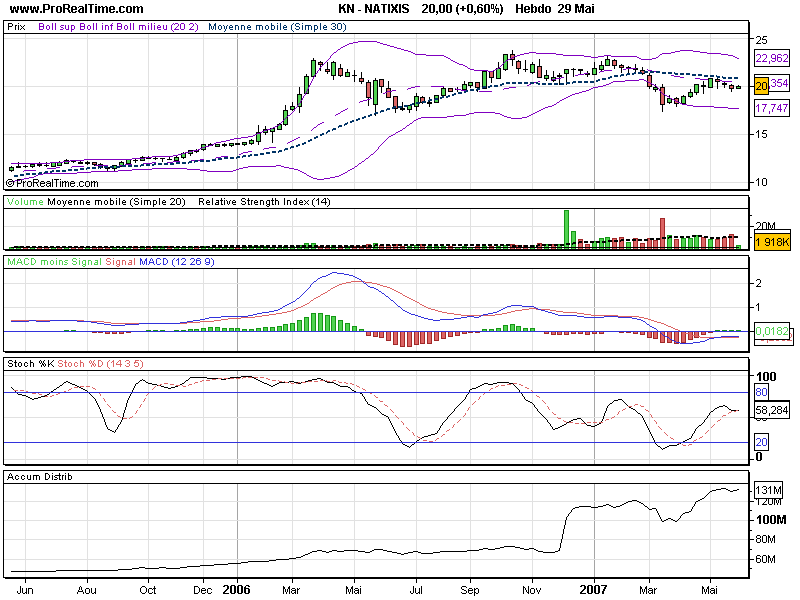Click the Stoch %K legend label
Screen dimensions: 800x600
31,364
